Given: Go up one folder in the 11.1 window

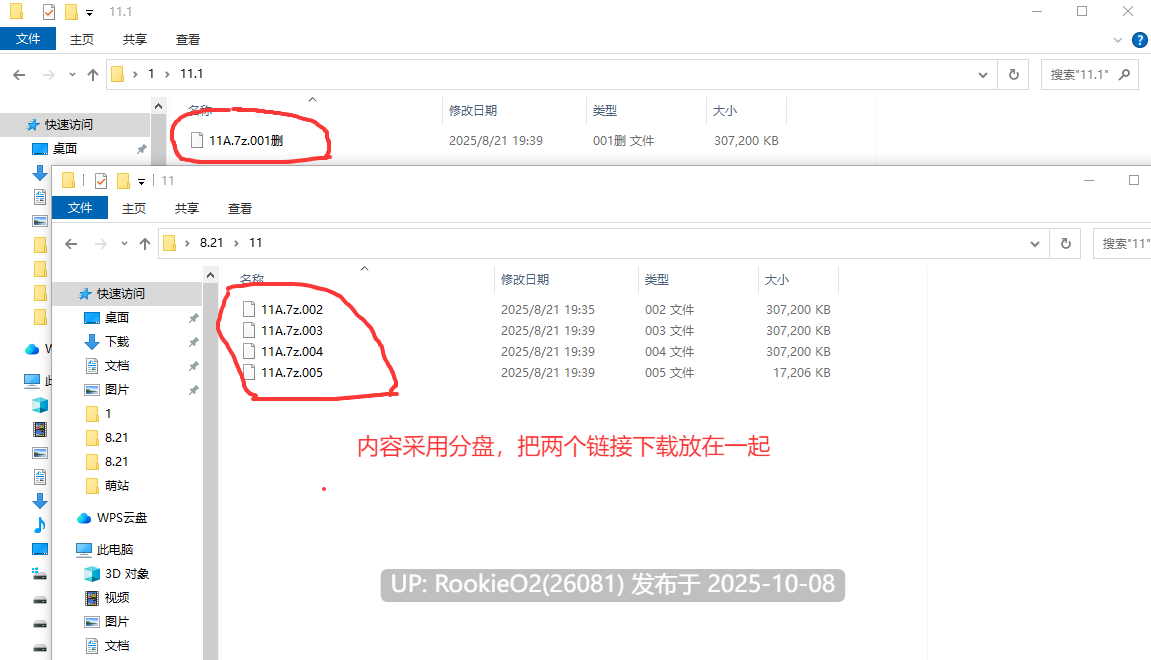Looking at the screenshot, I should pyautogui.click(x=92, y=74).
